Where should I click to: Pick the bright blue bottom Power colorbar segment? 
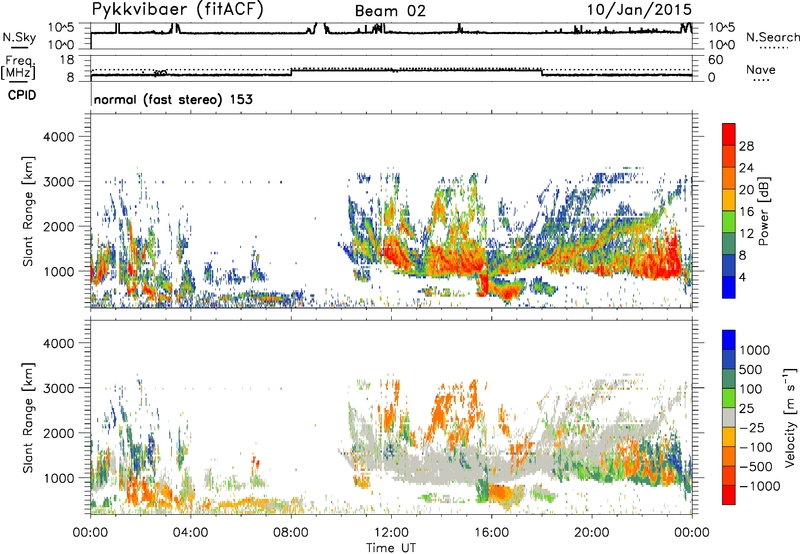click(729, 287)
